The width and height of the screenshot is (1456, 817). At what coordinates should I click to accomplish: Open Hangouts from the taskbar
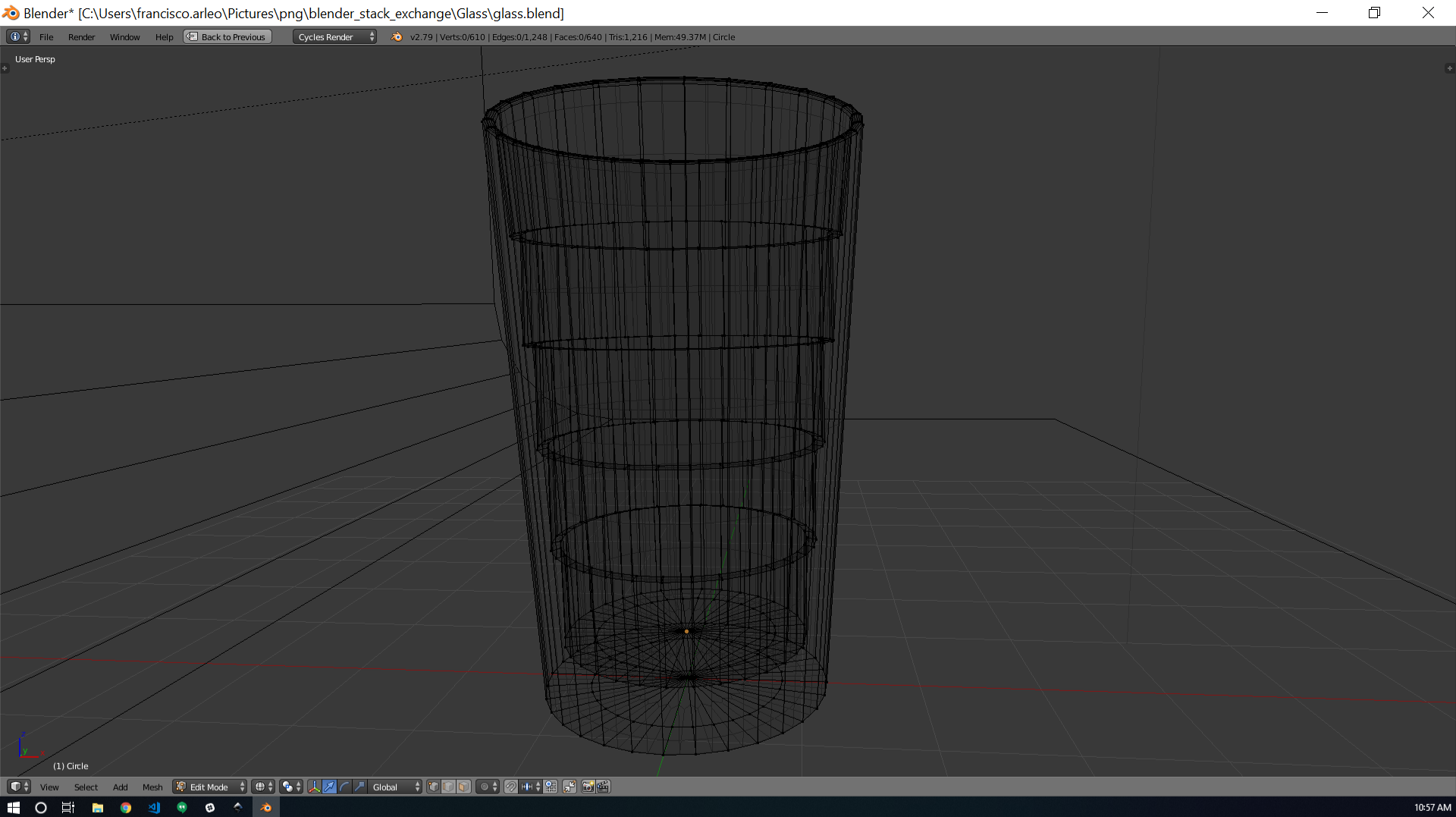(182, 807)
